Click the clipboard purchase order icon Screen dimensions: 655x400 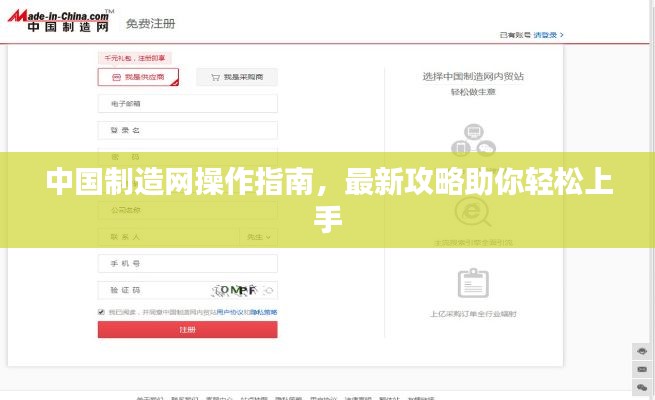coord(473,282)
